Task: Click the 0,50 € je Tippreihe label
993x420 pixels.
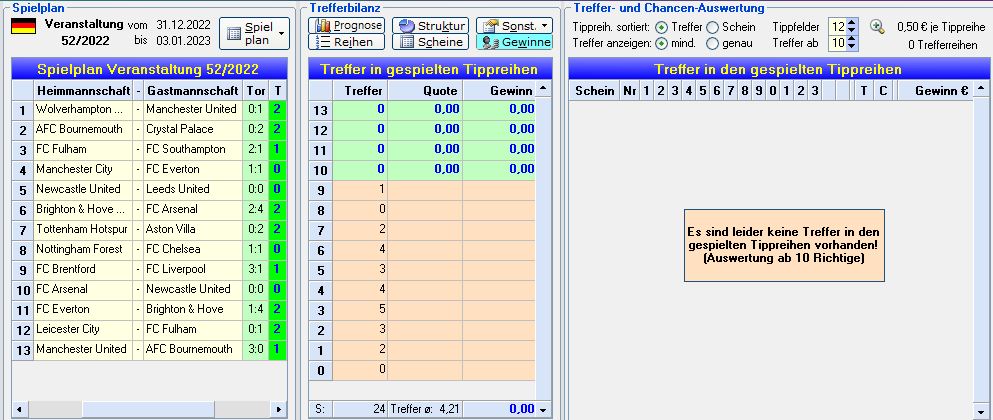Action: click(940, 27)
